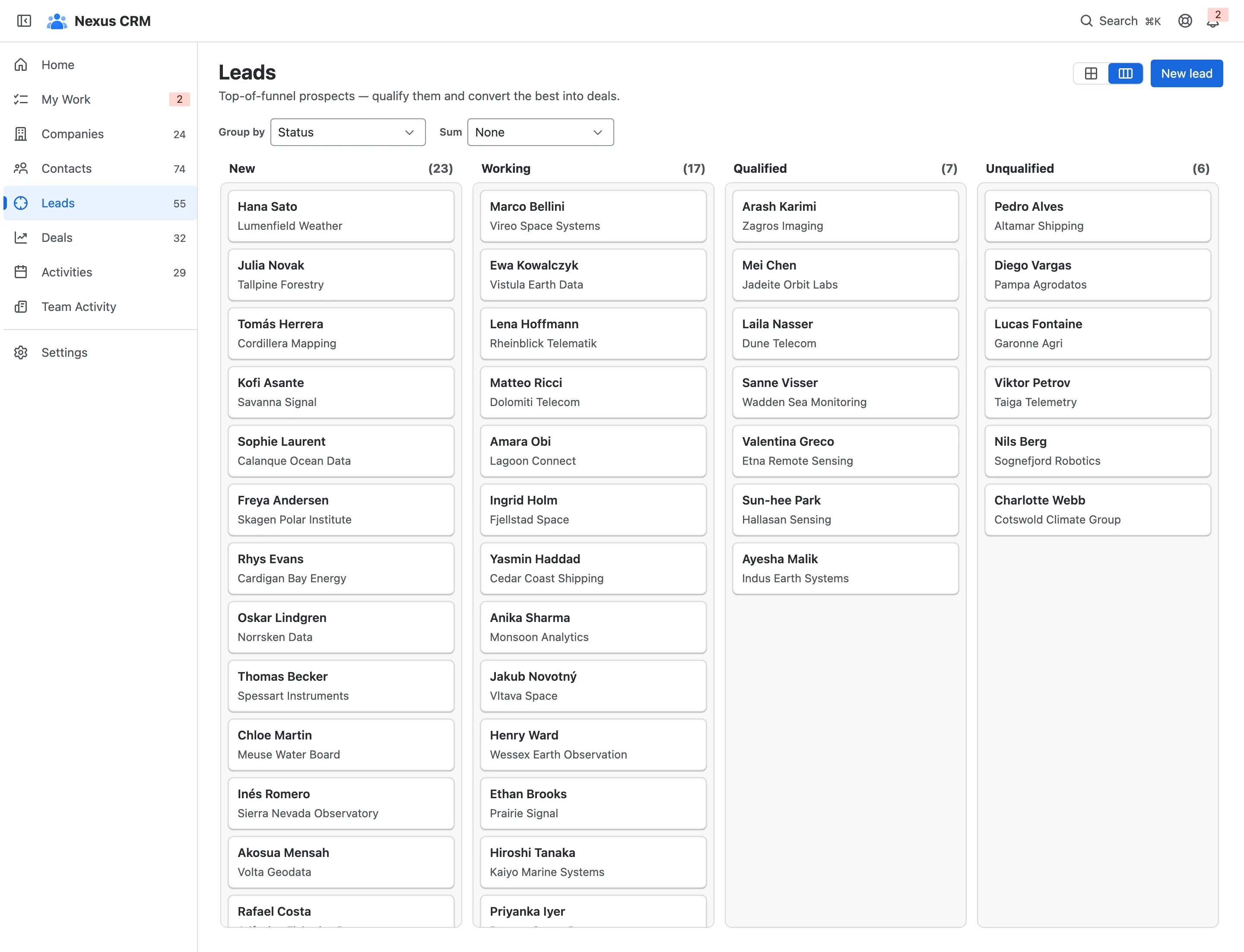The image size is (1244, 952).
Task: Open Kofi Asante lead card
Action: pyautogui.click(x=341, y=392)
